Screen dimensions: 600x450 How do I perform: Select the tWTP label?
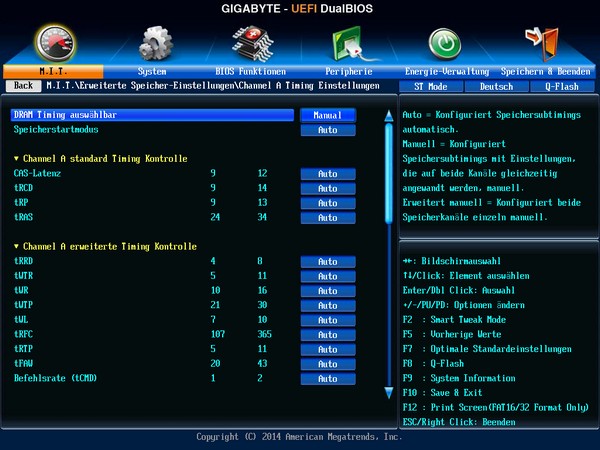tap(23, 305)
